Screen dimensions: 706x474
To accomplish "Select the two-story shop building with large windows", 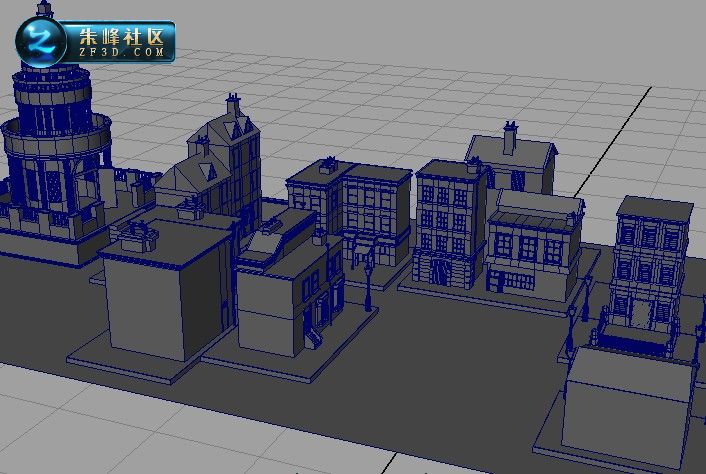I will tap(534, 245).
